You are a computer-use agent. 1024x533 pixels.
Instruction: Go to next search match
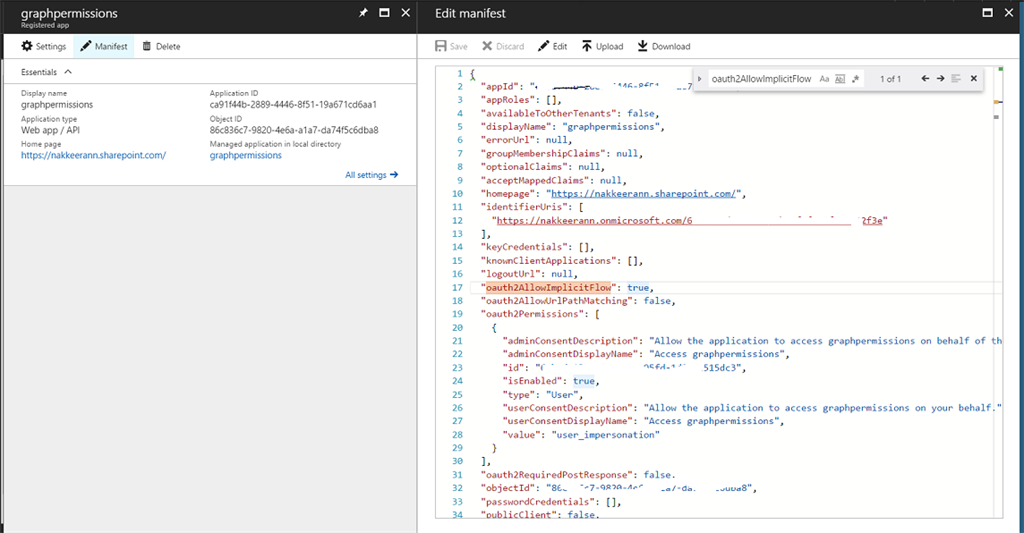coord(941,79)
